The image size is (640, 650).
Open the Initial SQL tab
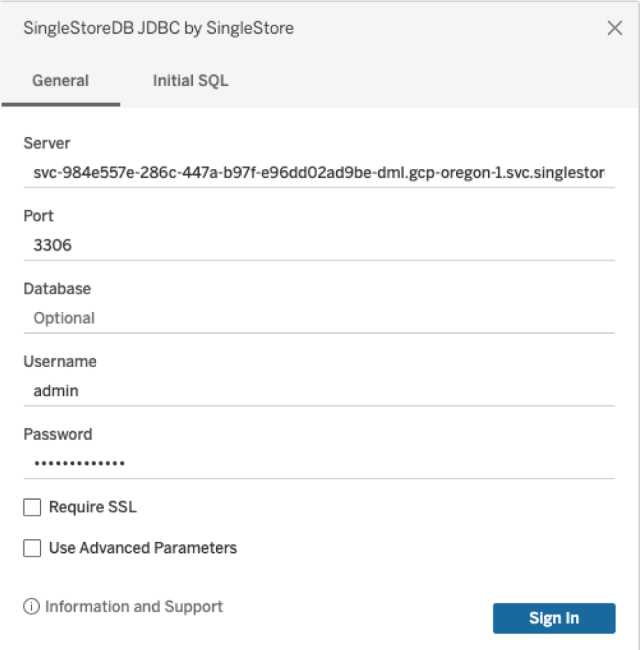(190, 80)
